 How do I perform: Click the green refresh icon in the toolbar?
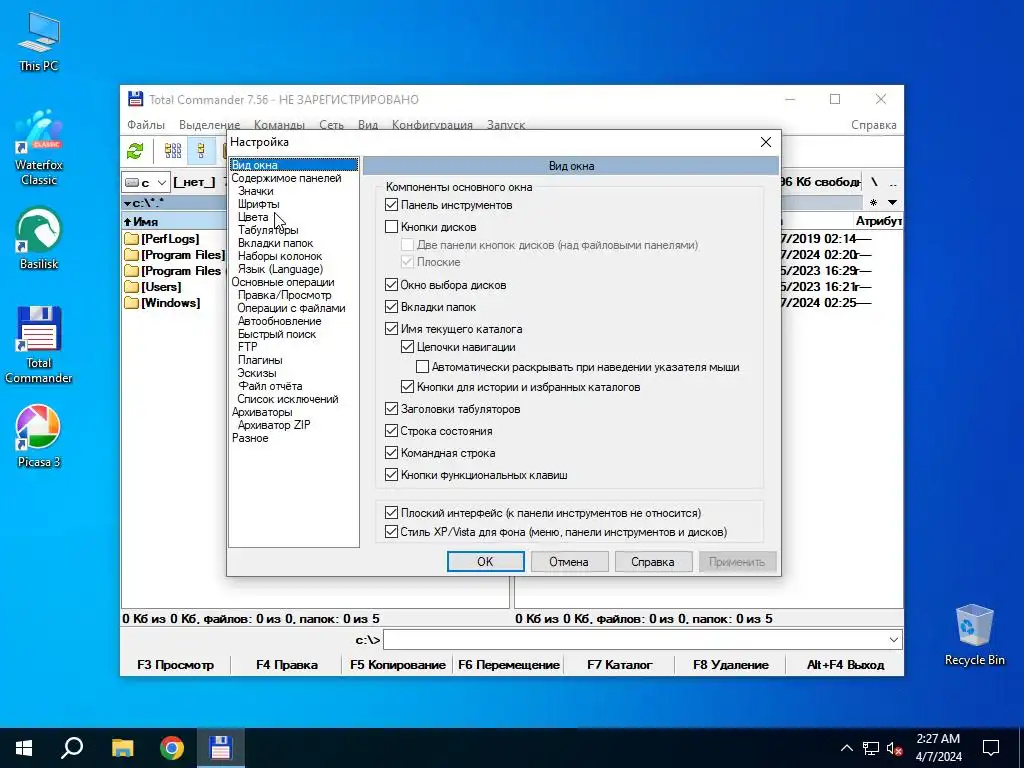click(135, 151)
